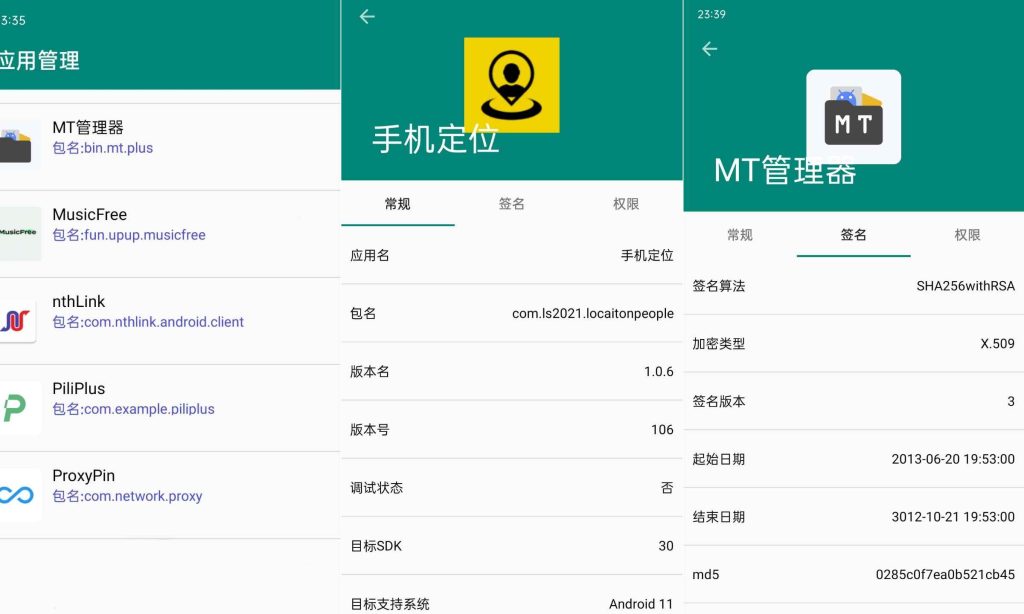1024x614 pixels.
Task: Select the 目标SDK row label
Action: click(376, 546)
